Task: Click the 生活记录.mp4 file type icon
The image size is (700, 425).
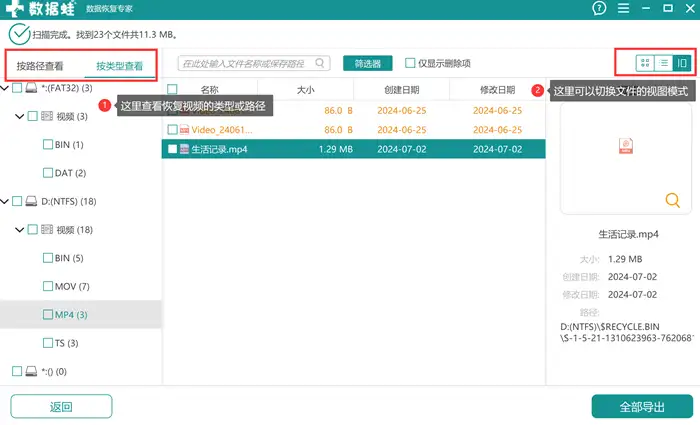Action: (x=184, y=149)
